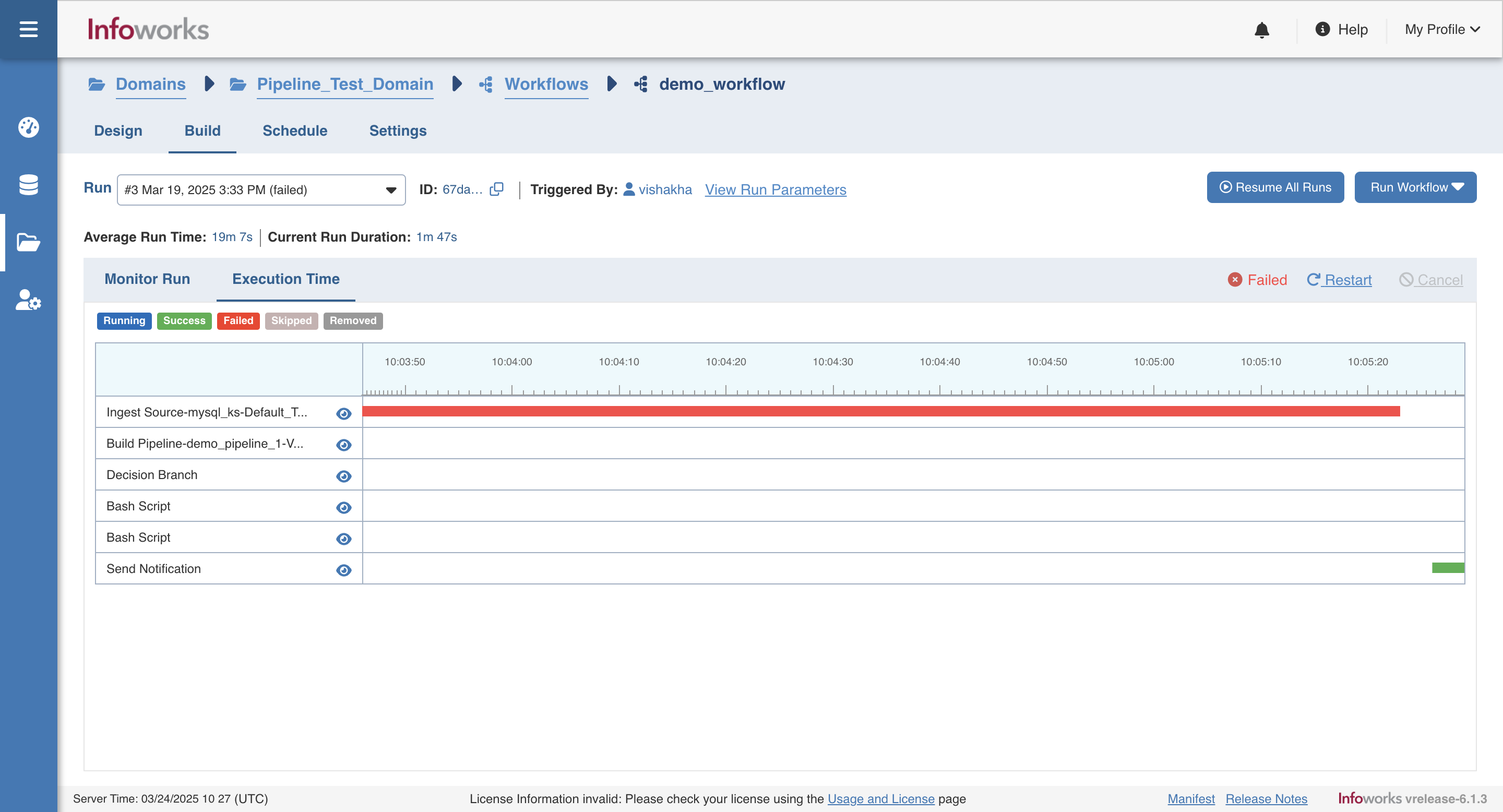Click the Restart link
Image resolution: width=1503 pixels, height=812 pixels.
[1348, 280]
